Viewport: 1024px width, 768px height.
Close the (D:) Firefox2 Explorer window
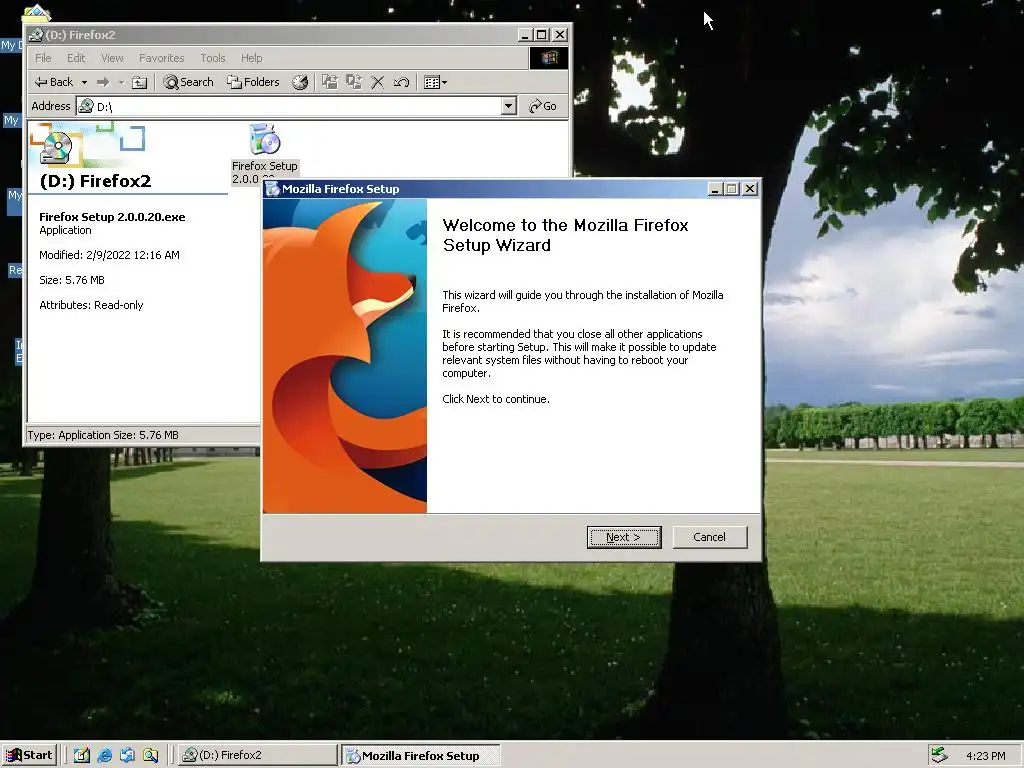pos(560,35)
